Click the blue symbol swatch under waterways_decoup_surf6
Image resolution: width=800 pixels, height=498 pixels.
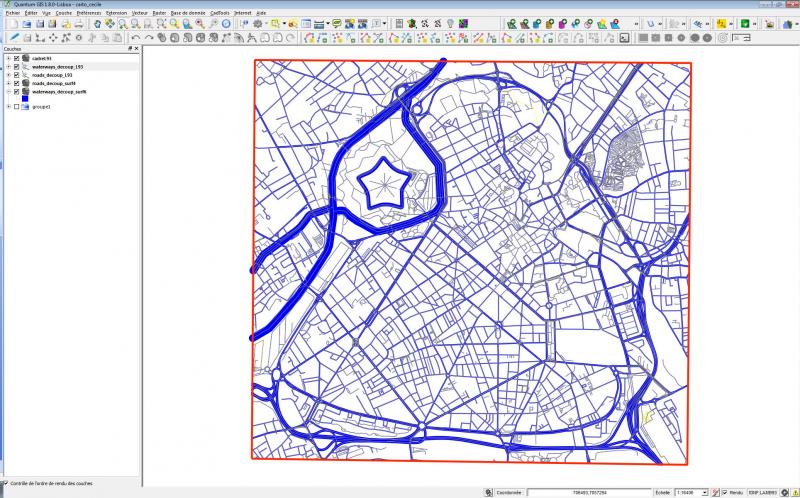24,98
